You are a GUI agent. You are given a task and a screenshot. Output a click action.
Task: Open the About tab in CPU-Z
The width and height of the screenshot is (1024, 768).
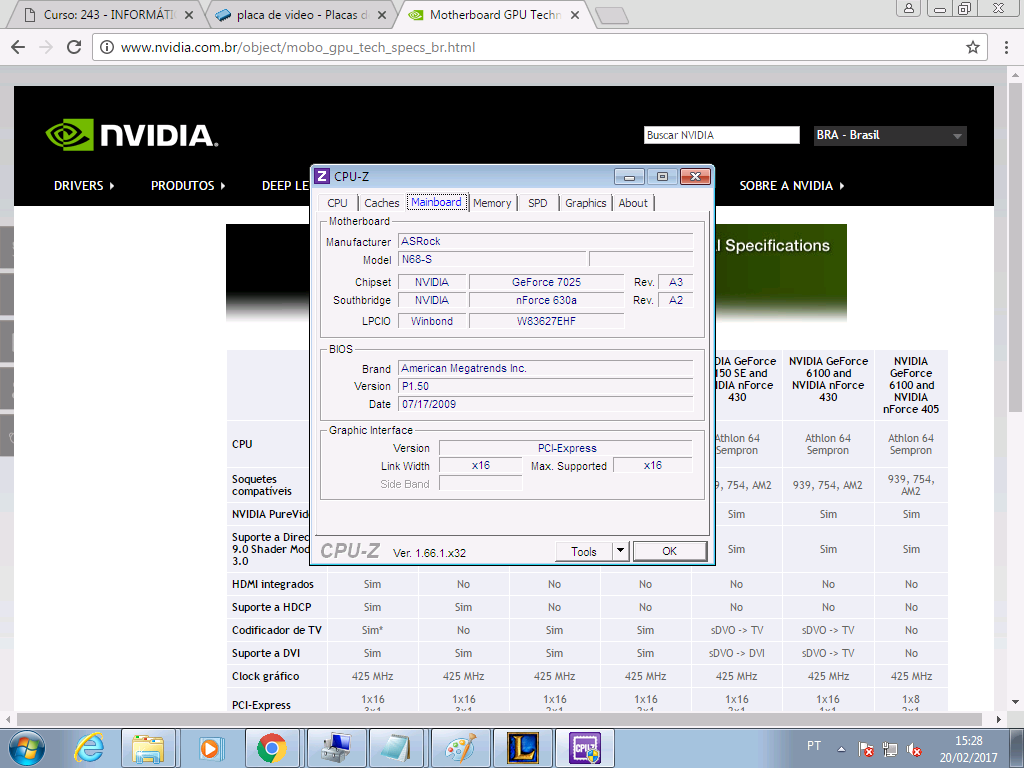point(633,203)
